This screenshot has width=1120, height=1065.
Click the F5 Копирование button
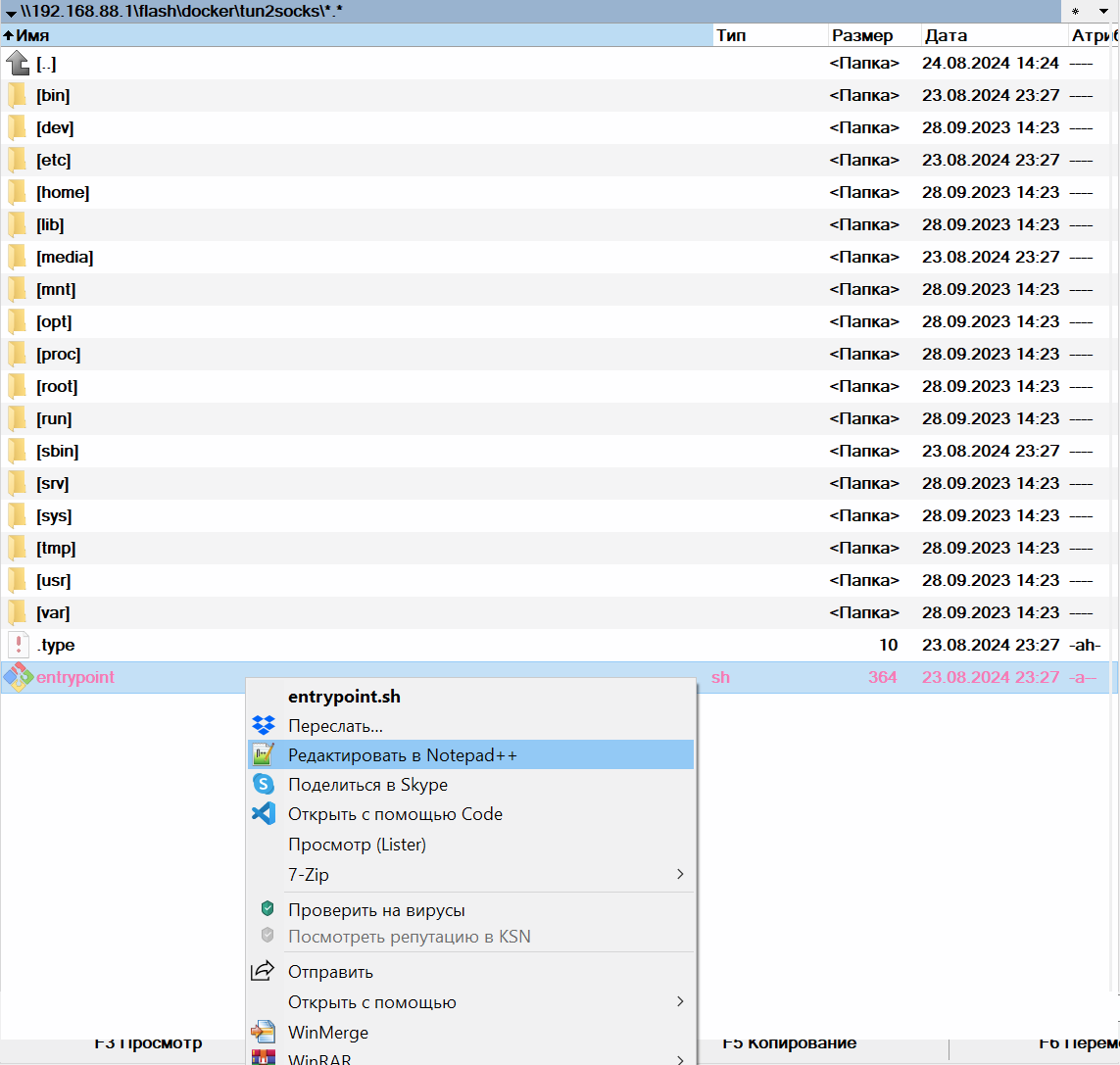click(x=789, y=1042)
